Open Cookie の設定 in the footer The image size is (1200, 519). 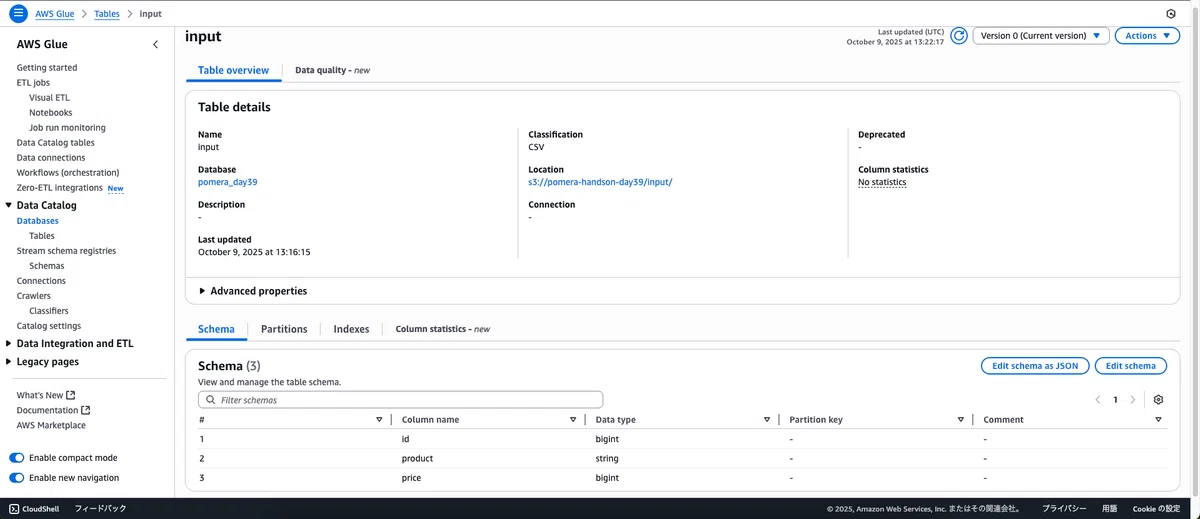1156,509
